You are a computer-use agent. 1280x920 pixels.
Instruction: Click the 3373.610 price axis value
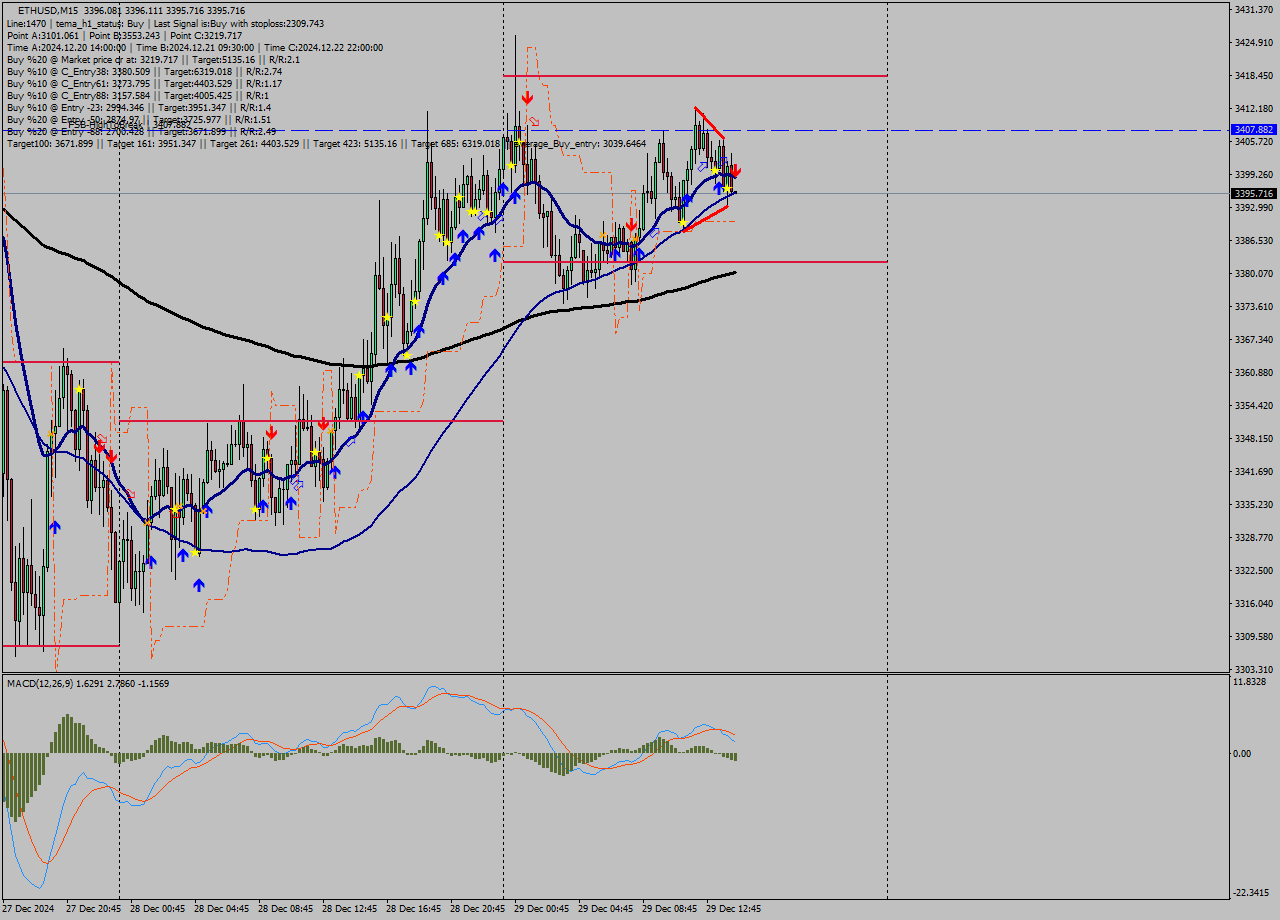(x=1253, y=306)
